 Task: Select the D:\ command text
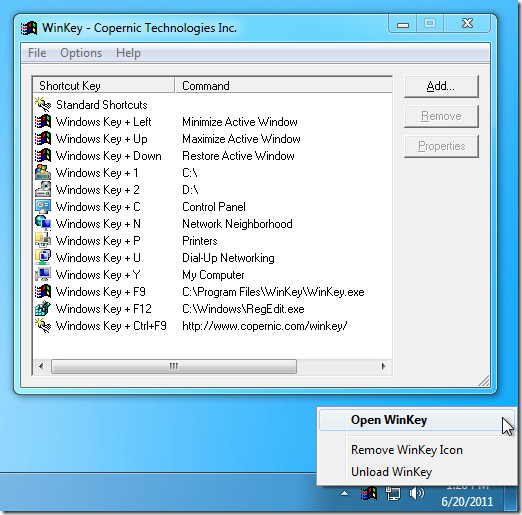coord(190,190)
